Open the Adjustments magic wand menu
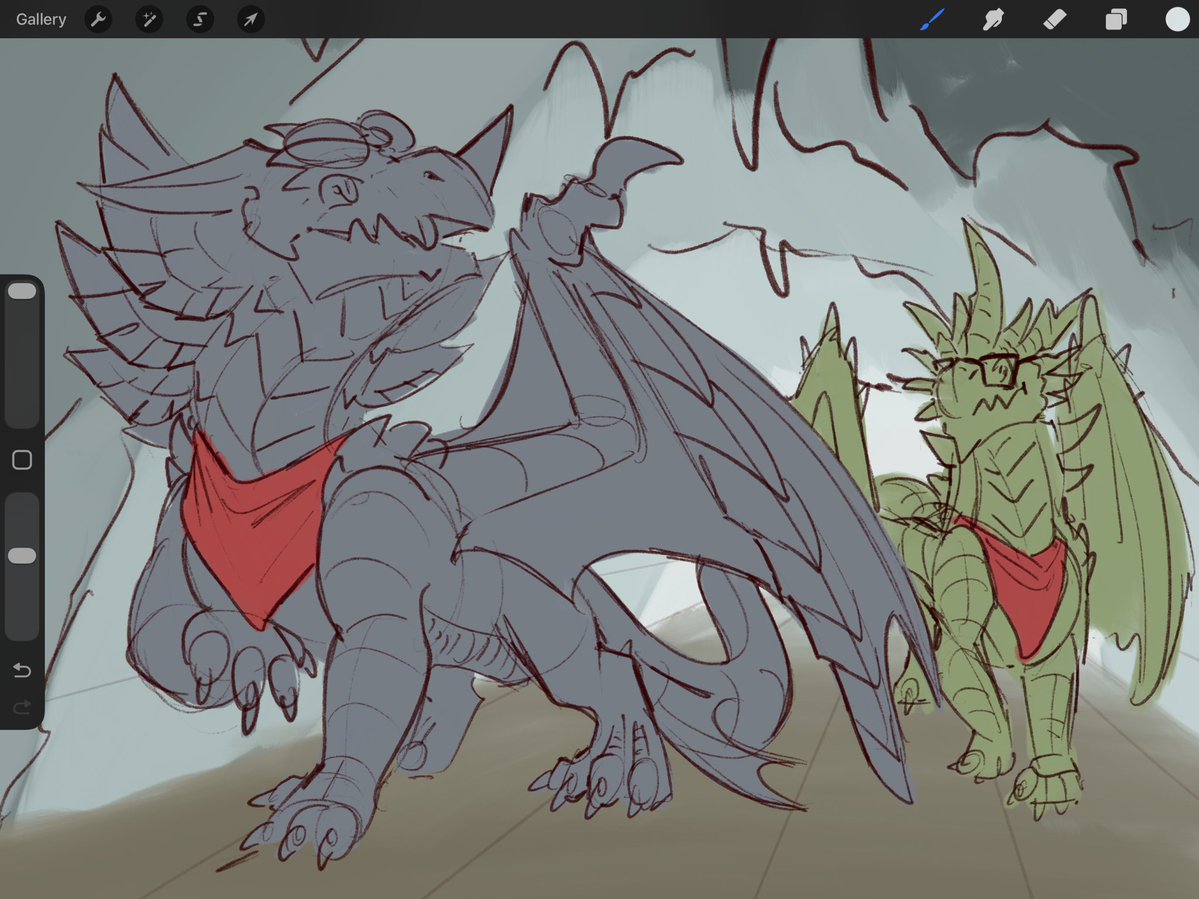Viewport: 1199px width, 899px height. (x=149, y=19)
